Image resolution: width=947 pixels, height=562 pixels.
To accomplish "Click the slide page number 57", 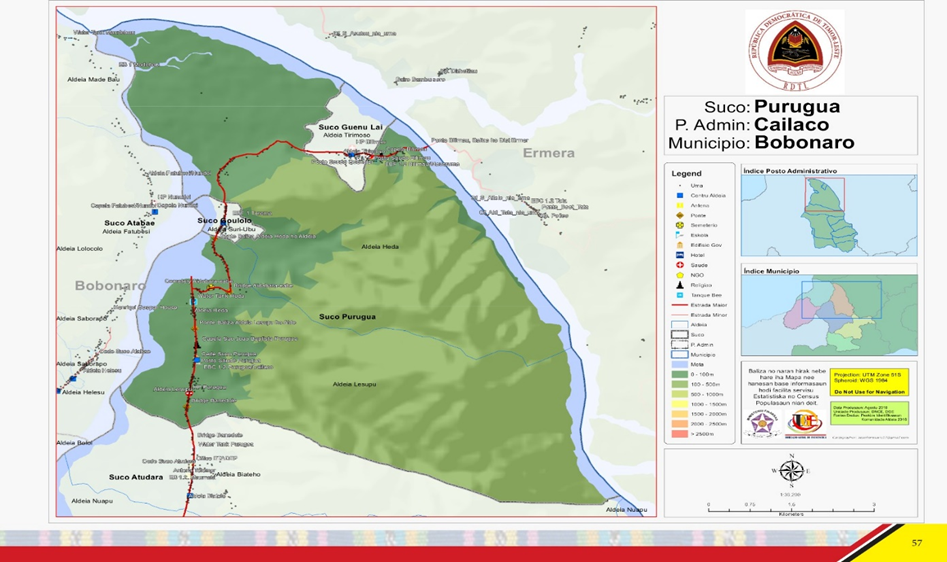I will [x=917, y=542].
